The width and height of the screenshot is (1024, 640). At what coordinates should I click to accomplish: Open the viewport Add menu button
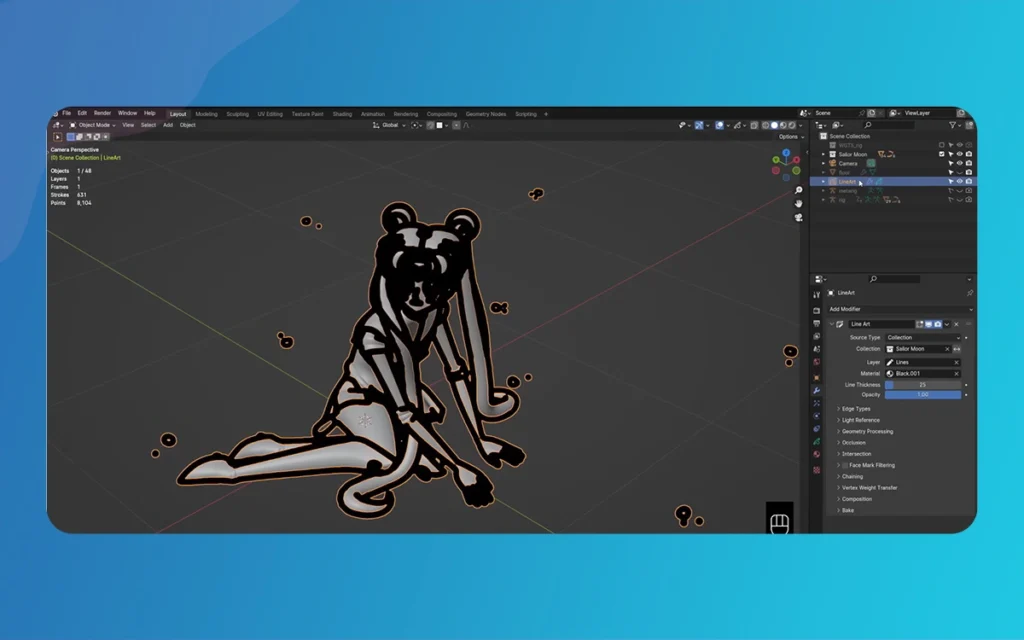168,125
